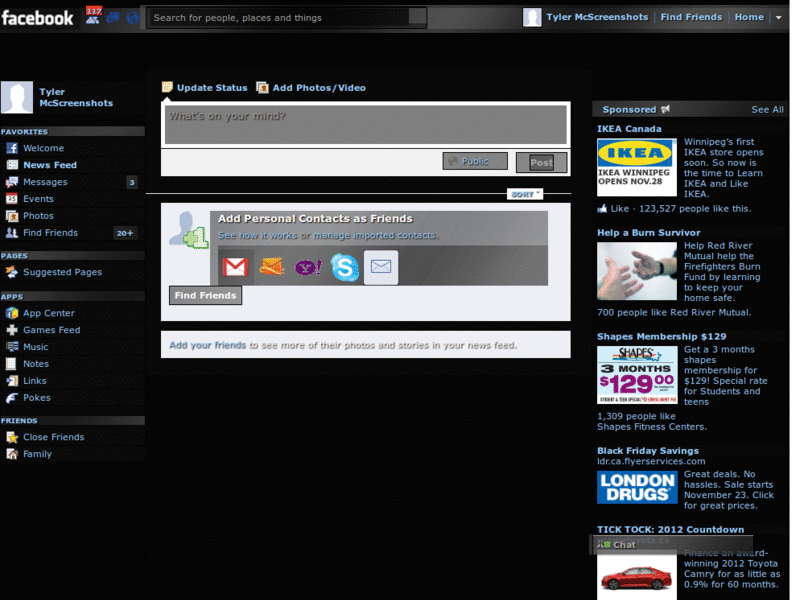Open Home in the top bar
This screenshot has width=800, height=600.
tap(749, 17)
